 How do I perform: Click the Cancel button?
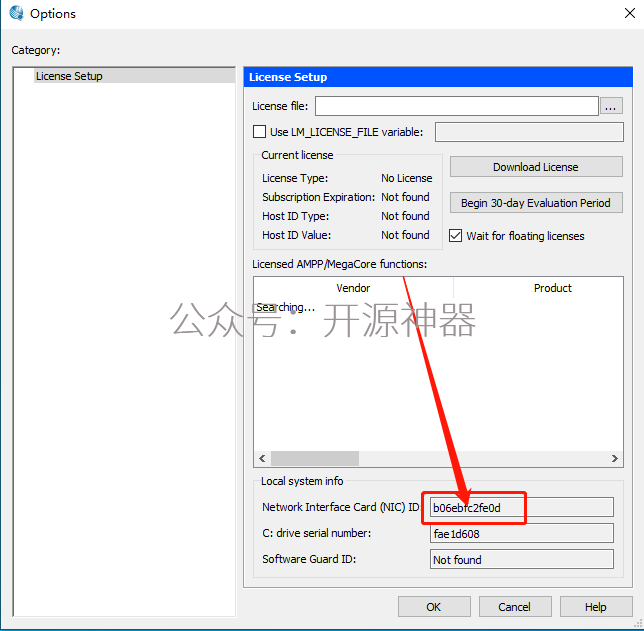click(515, 607)
